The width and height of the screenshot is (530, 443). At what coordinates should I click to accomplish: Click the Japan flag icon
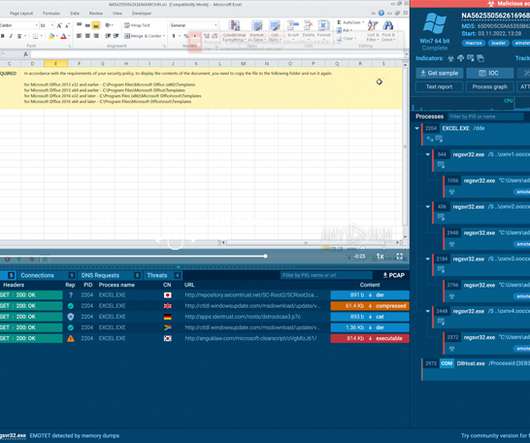tap(168, 295)
